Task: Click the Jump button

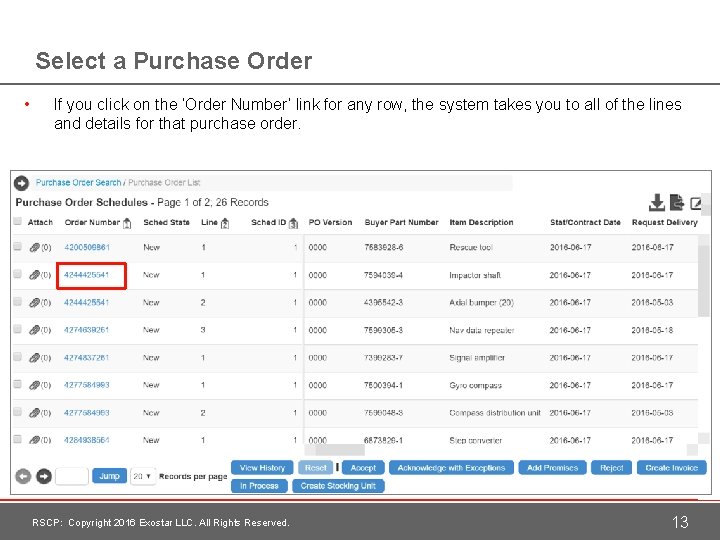Action: point(109,476)
